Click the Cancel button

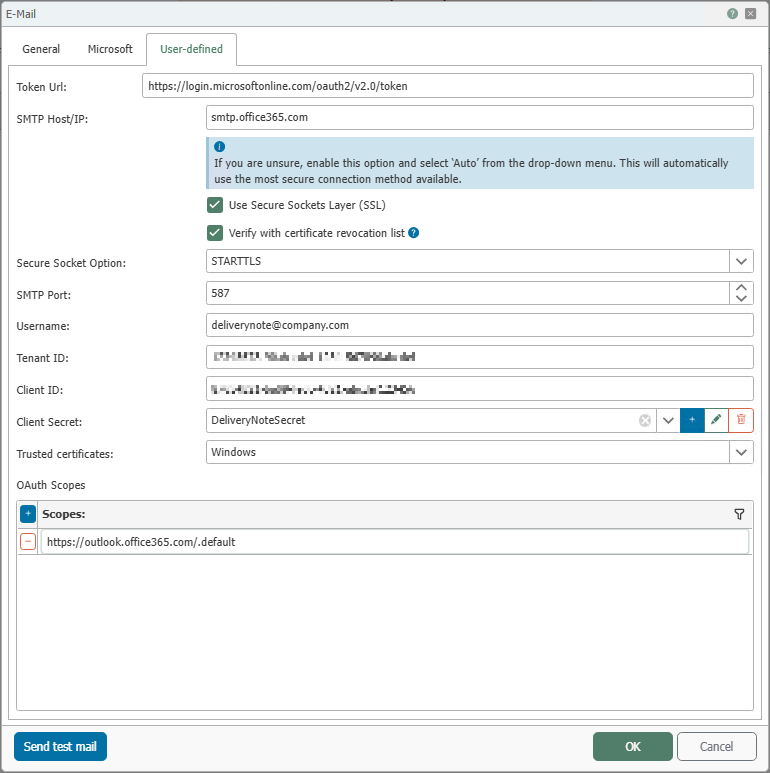coord(716,746)
